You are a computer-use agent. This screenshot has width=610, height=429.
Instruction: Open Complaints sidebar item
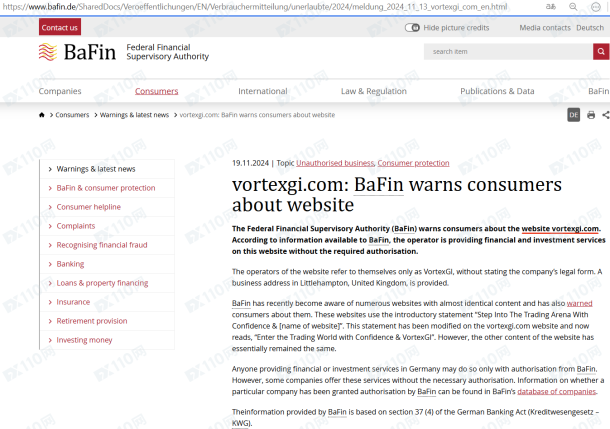tap(76, 226)
